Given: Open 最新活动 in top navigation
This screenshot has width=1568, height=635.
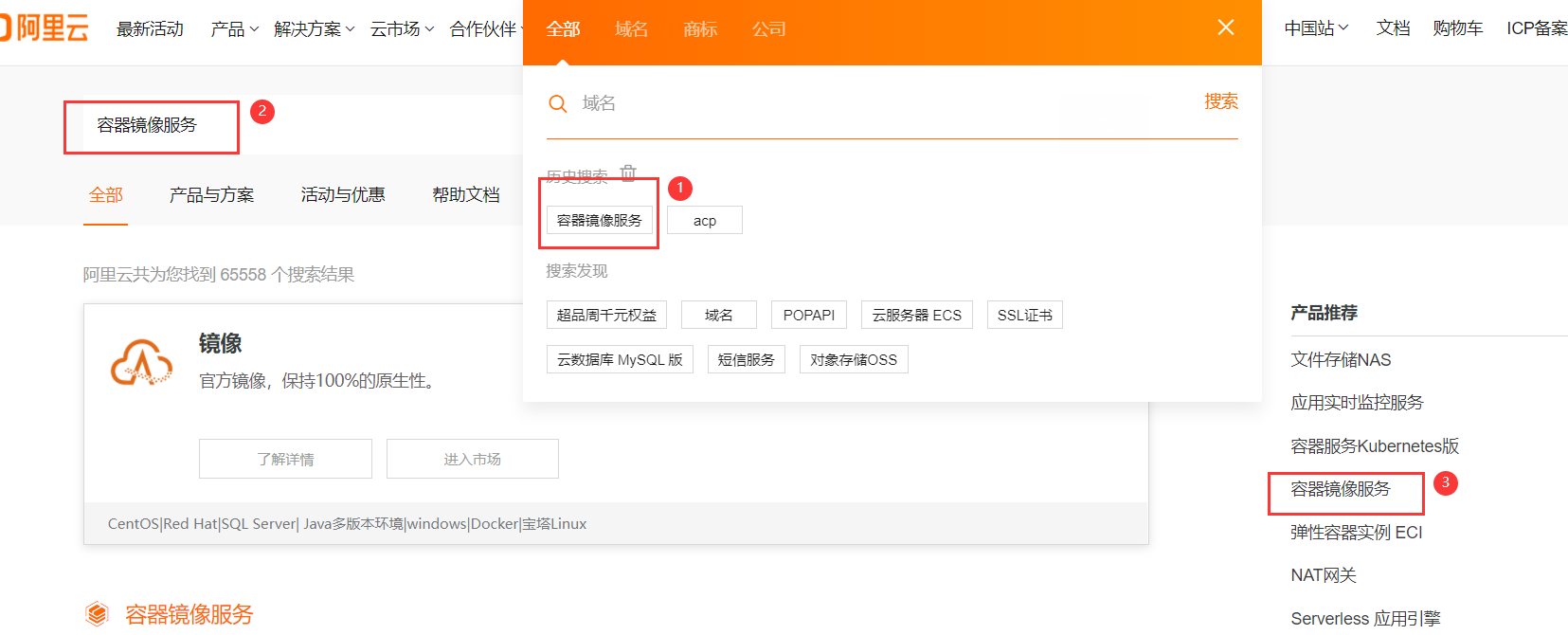Looking at the screenshot, I should [x=150, y=29].
